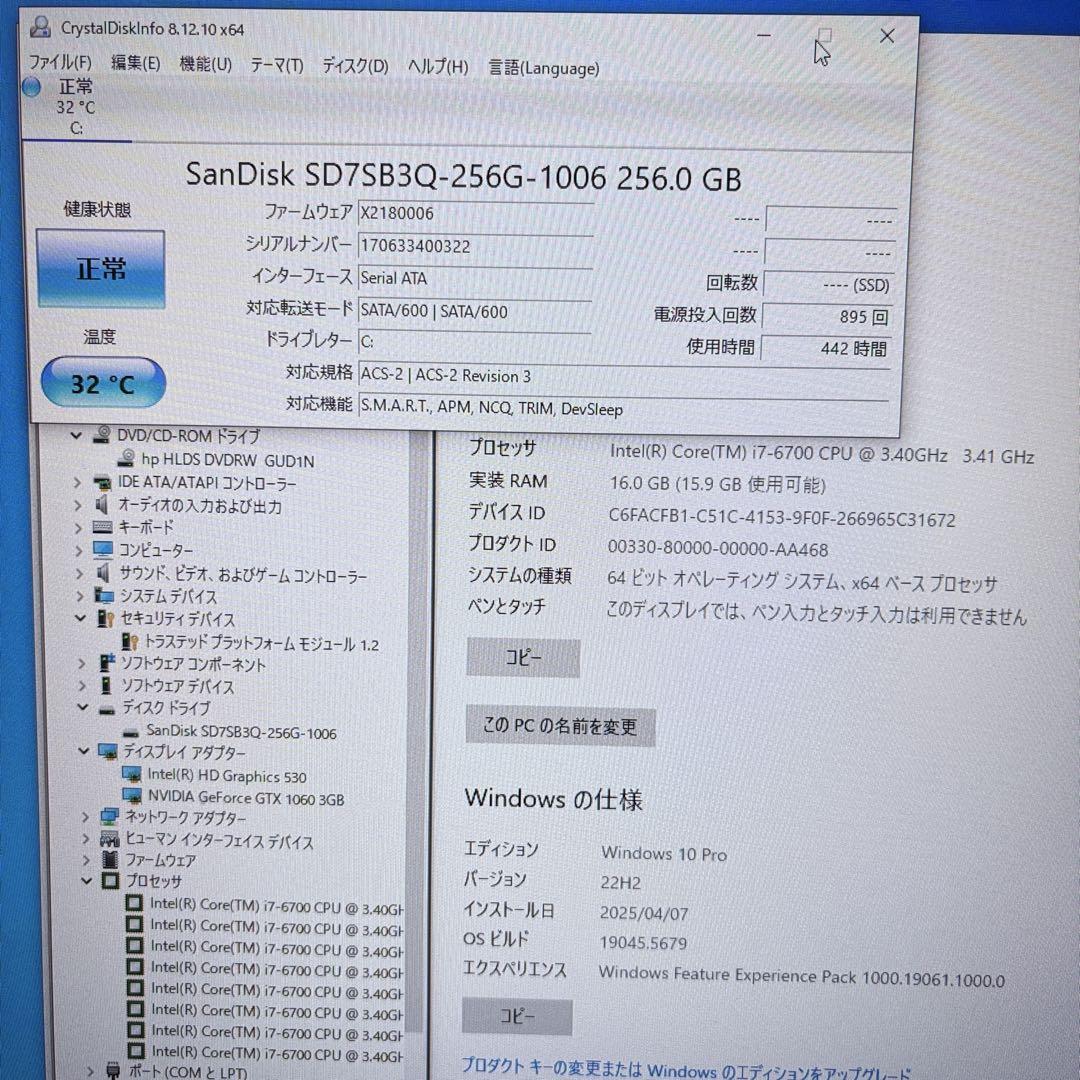Click the セキュリティ デバイス key icon
Viewport: 1080px width, 1080px height.
click(105, 618)
